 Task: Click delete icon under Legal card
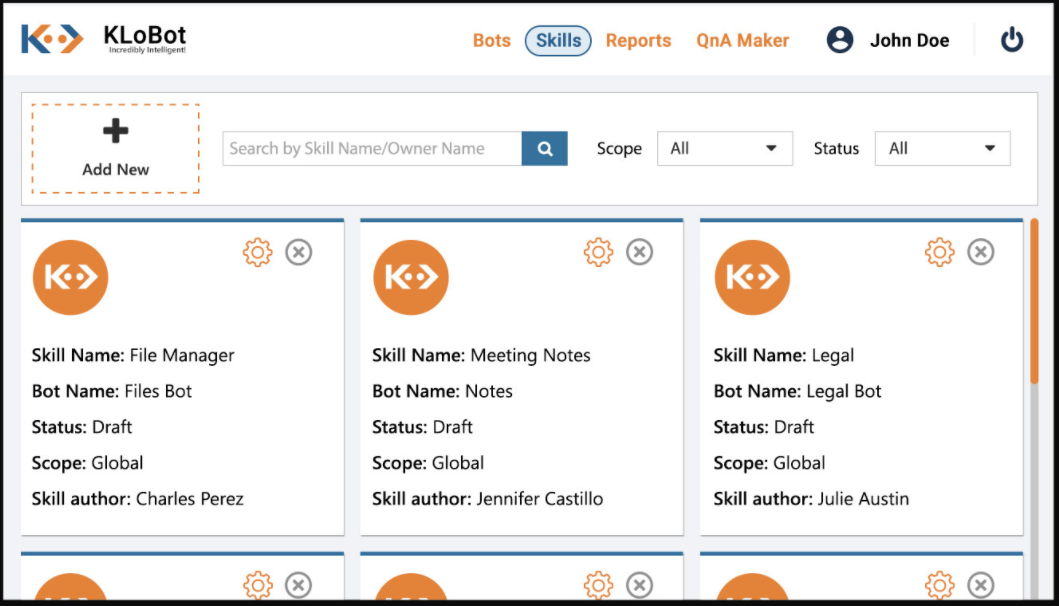[981, 585]
